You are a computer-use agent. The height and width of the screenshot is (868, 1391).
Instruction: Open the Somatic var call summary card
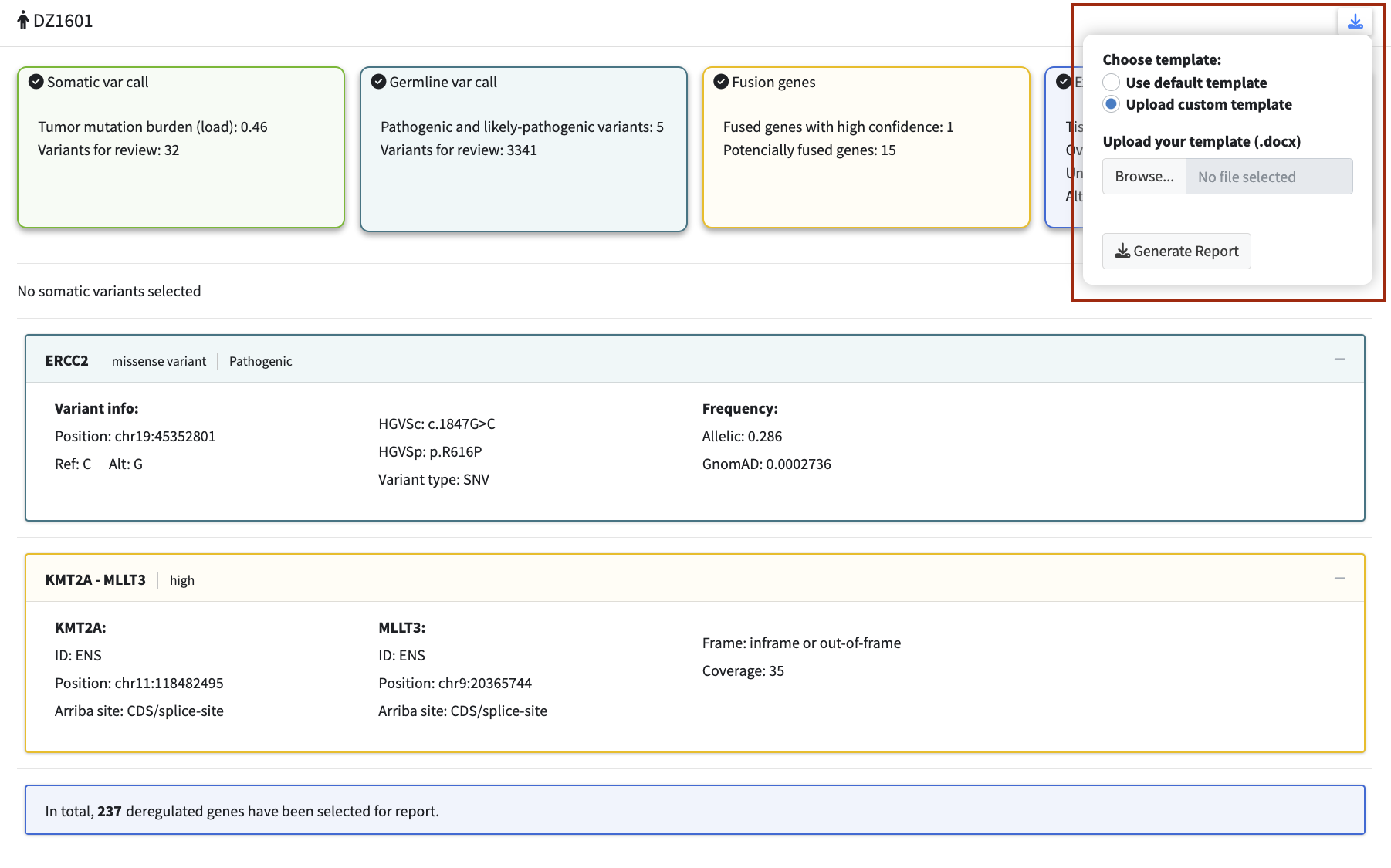pyautogui.click(x=181, y=147)
